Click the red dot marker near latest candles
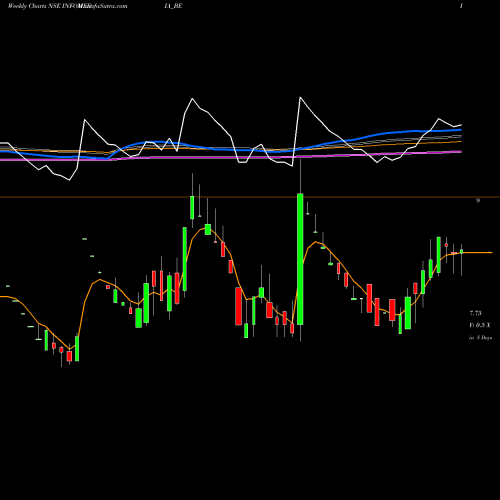The image size is (500, 500). [446, 245]
